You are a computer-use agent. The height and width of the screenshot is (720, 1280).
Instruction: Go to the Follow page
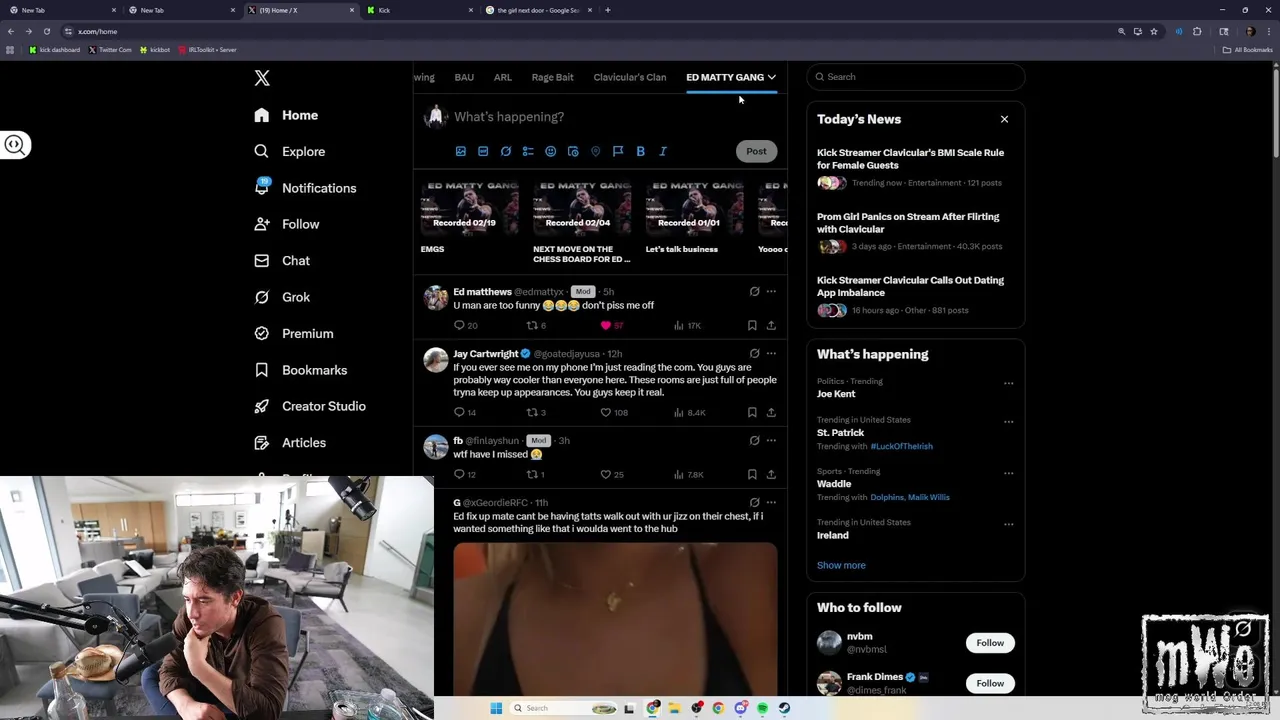pos(286,224)
